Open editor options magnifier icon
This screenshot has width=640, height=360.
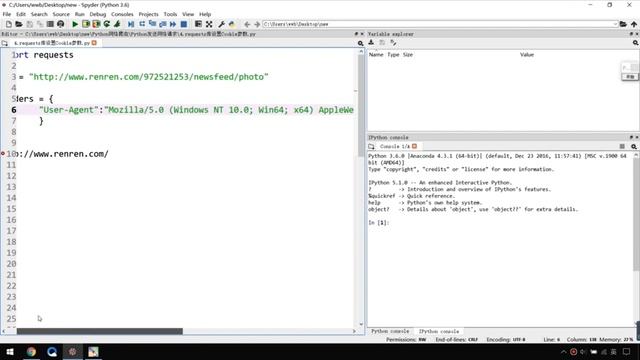pyautogui.click(x=360, y=43)
